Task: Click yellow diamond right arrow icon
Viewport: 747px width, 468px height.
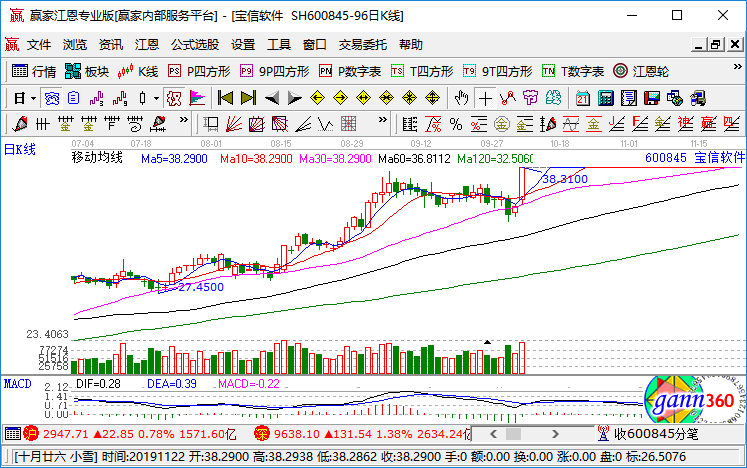Action: click(x=340, y=99)
